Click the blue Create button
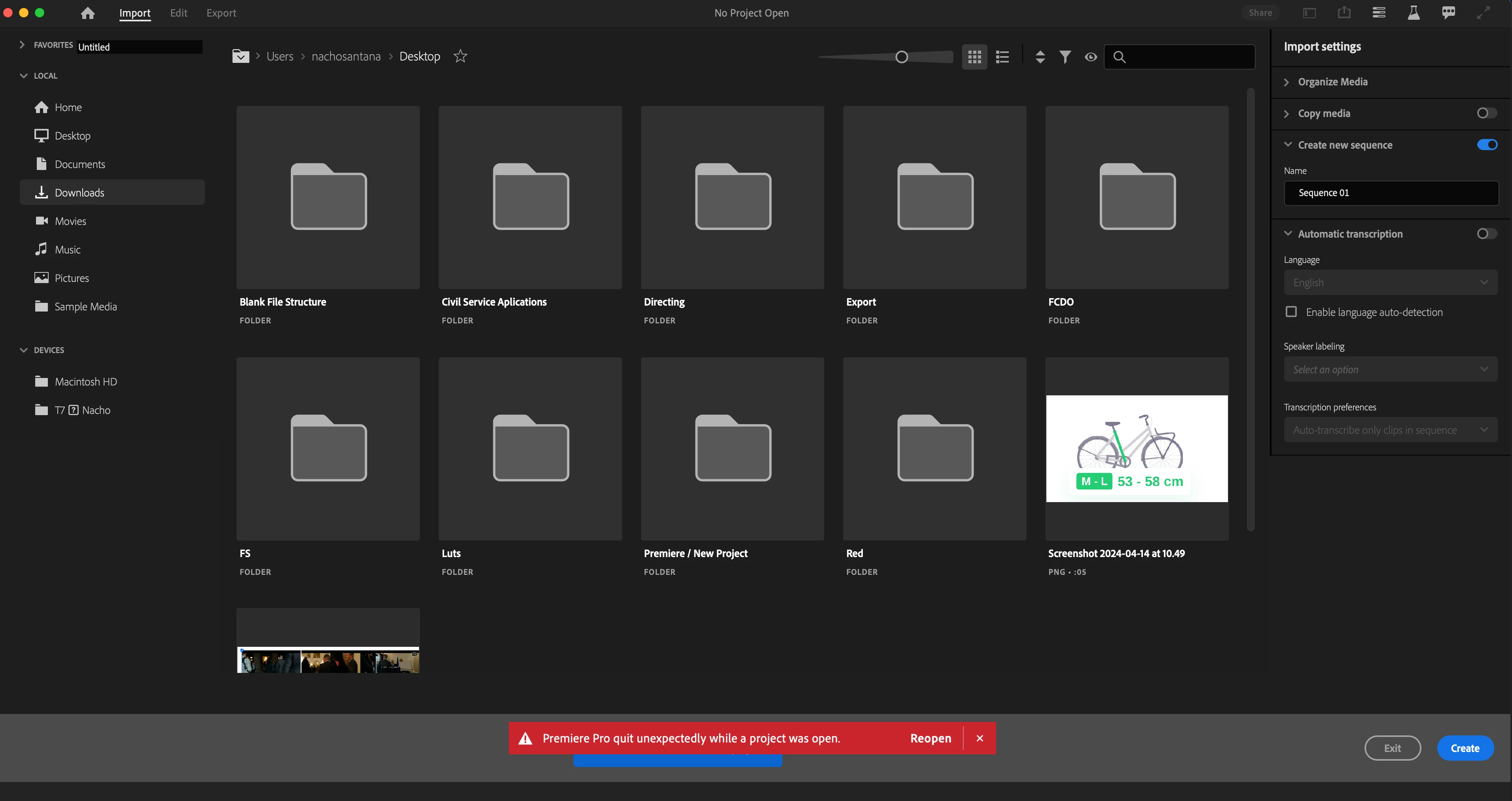Image resolution: width=1512 pixels, height=801 pixels. point(1465,748)
